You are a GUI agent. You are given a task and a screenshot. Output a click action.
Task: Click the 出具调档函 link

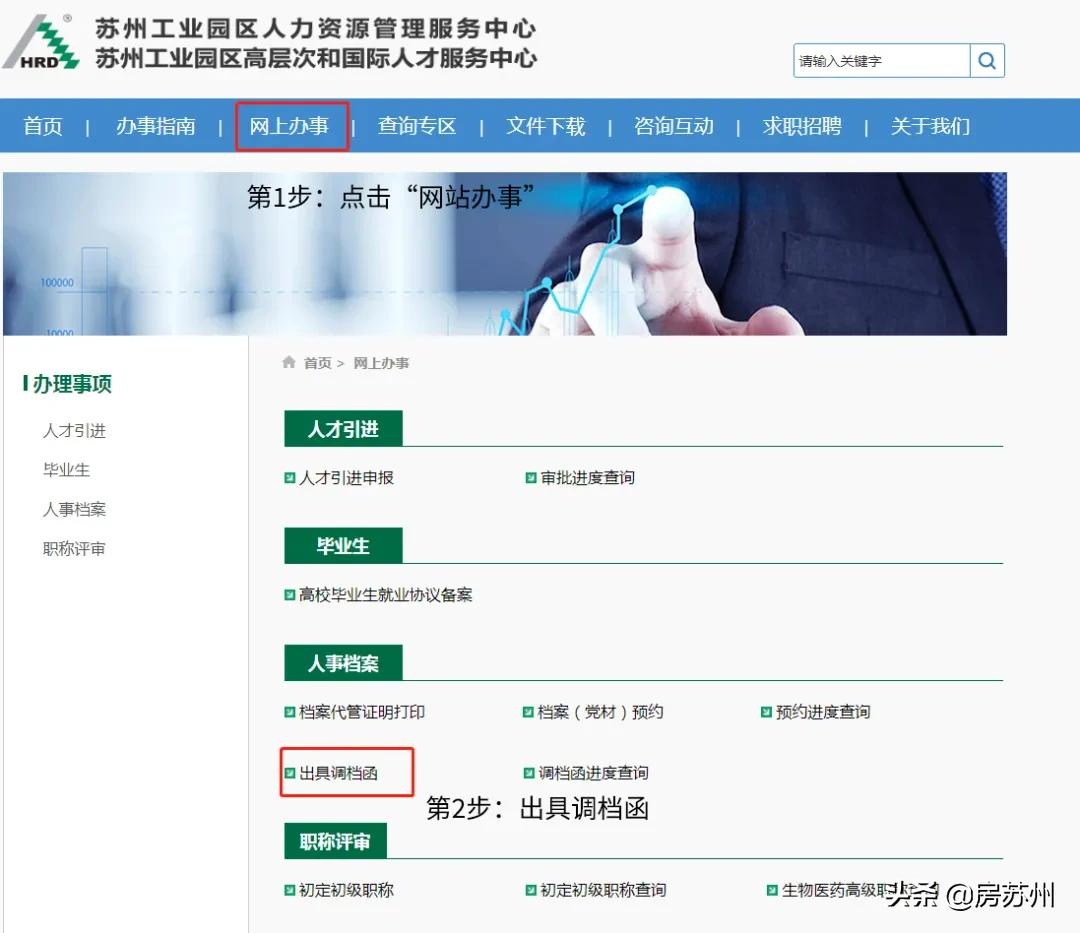click(340, 772)
